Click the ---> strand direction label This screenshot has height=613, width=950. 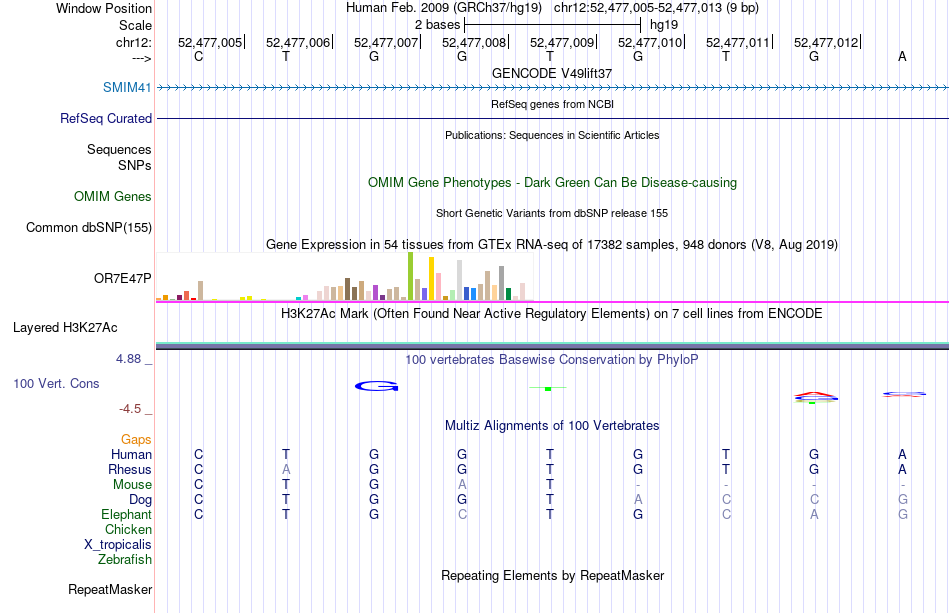click(141, 58)
